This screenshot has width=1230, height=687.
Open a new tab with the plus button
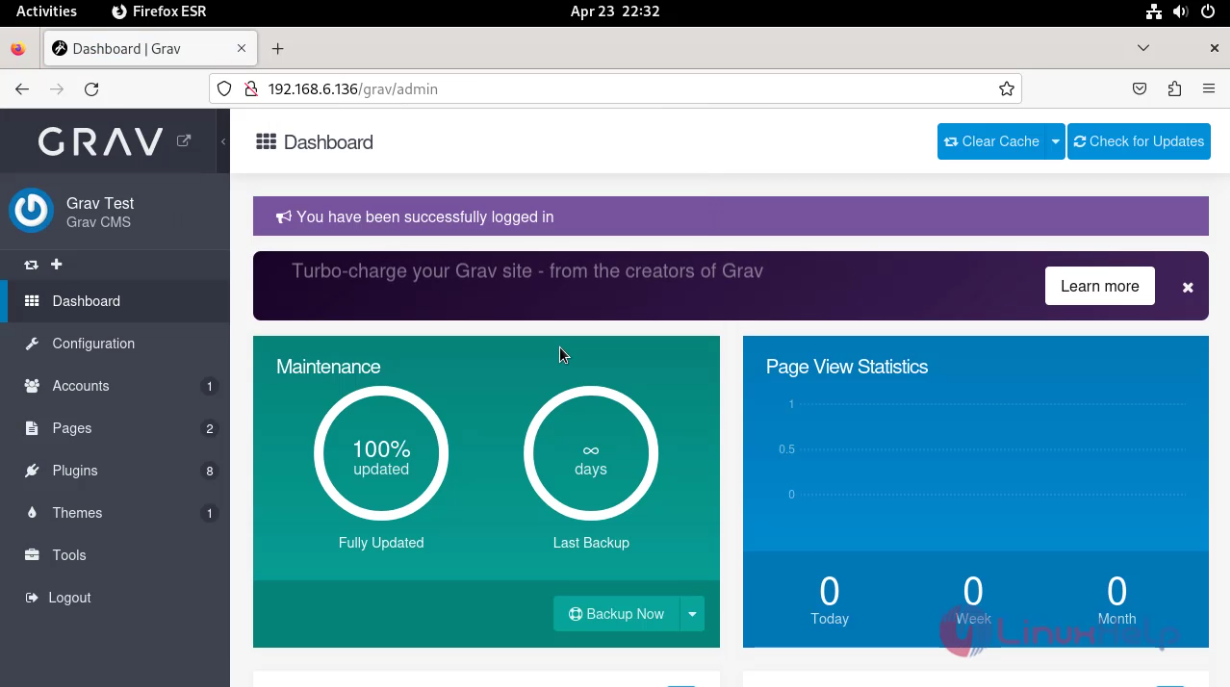[278, 48]
